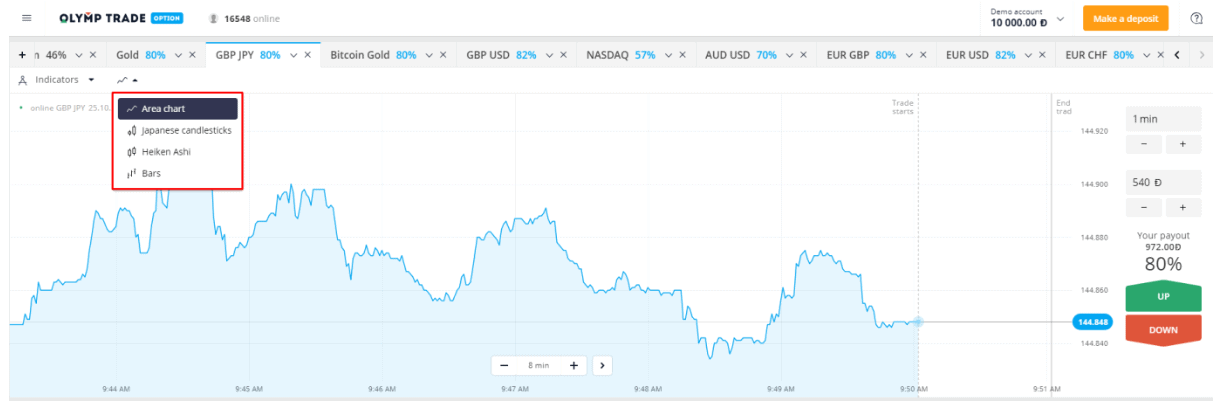This screenshot has height=408, width=1216.
Task: Open the help question mark icon
Action: 1196,18
